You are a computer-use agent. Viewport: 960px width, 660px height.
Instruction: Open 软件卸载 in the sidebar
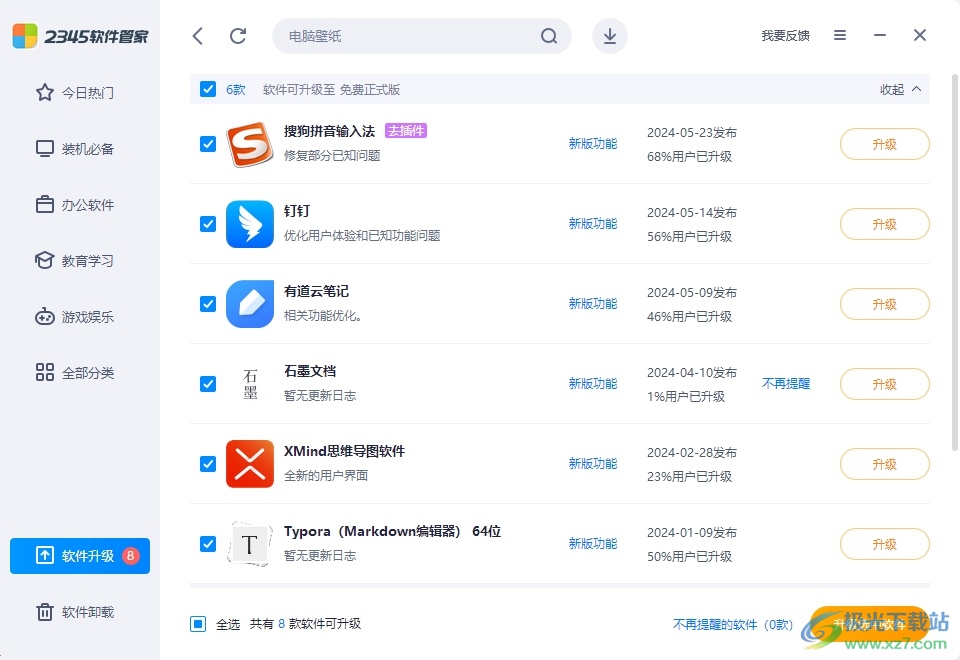pyautogui.click(x=75, y=612)
